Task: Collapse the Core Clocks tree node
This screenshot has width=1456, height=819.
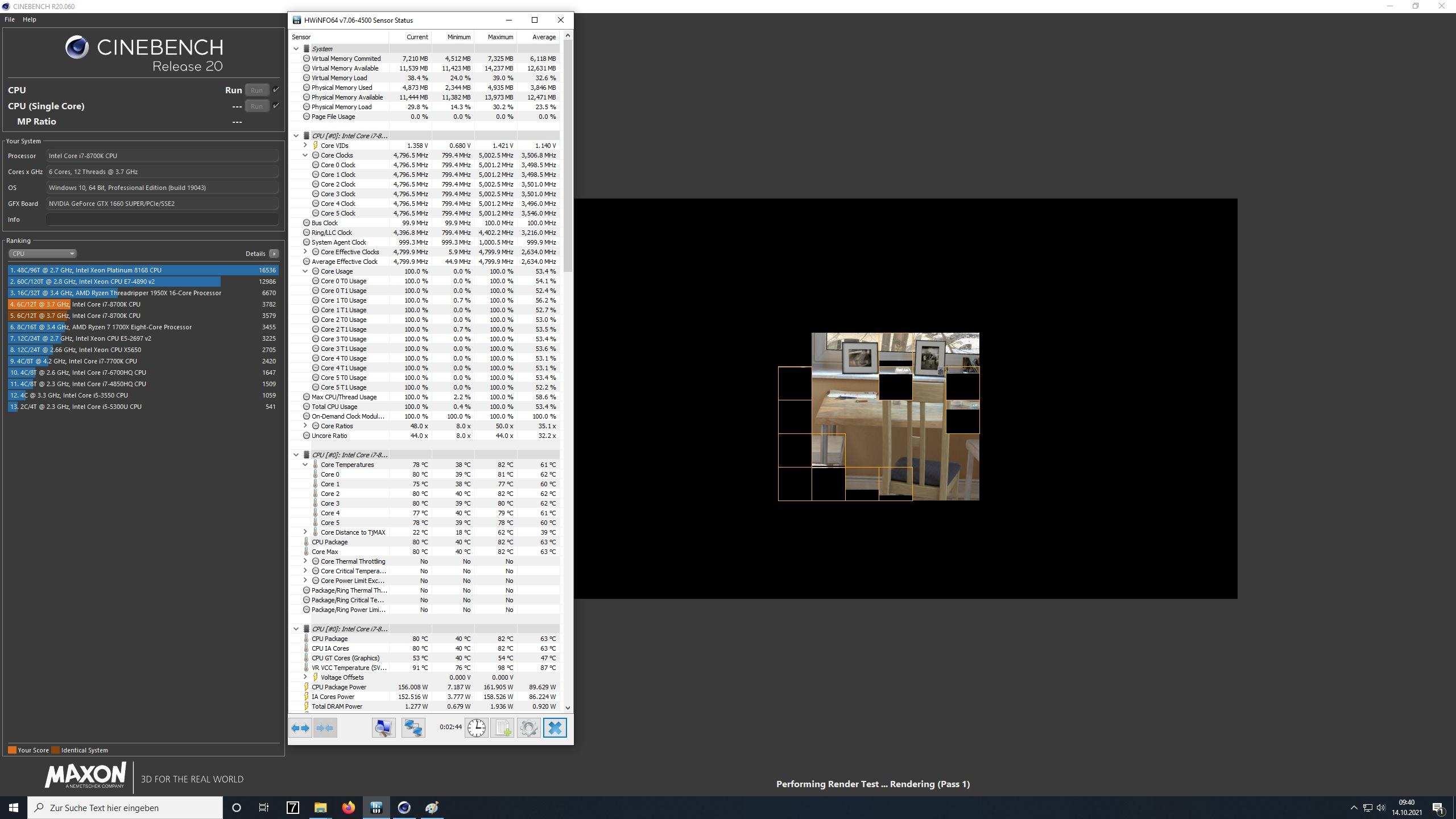Action: tap(305, 155)
